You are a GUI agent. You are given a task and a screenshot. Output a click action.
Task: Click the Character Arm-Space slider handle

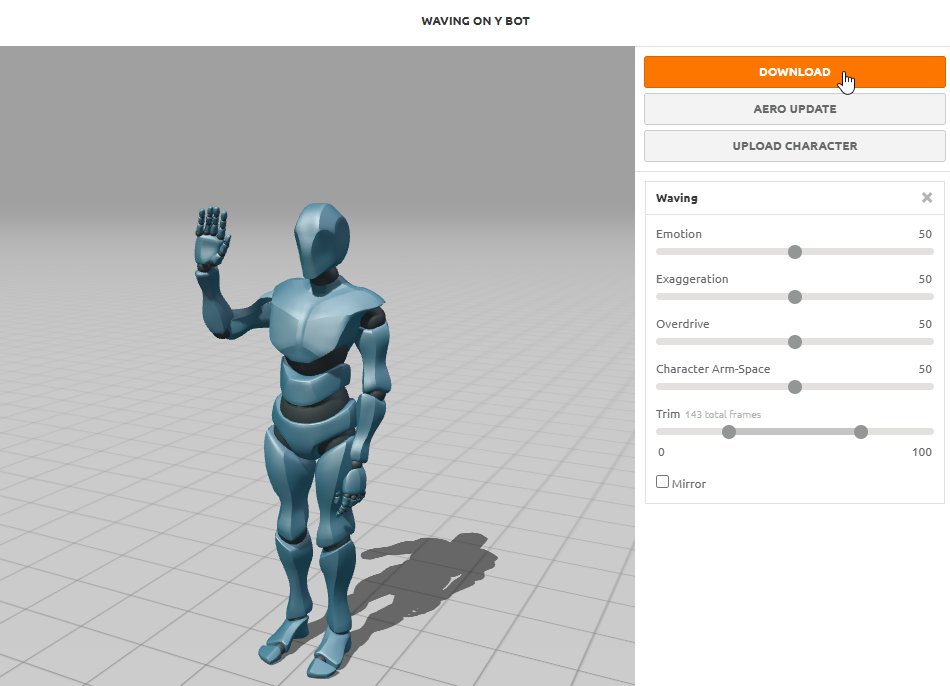pyautogui.click(x=795, y=387)
